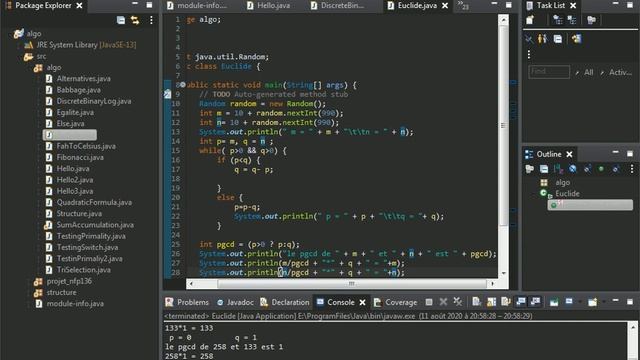This screenshot has width=640, height=360.
Task: Remove launch from Console
Action: [x=443, y=302]
